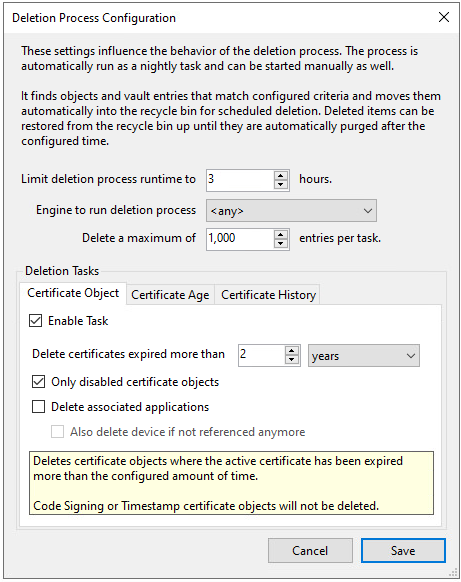Screen dimensions: 461x582
Task: Switch to the Certificate Age tab
Action: [170, 295]
